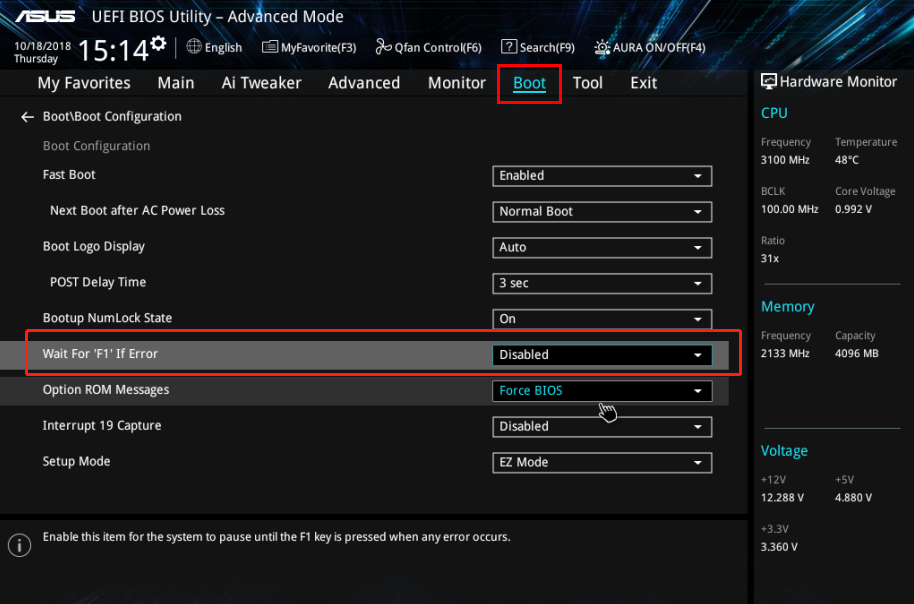This screenshot has height=604, width=914.
Task: Click the settings gear icon beside the clock
Action: point(157,45)
